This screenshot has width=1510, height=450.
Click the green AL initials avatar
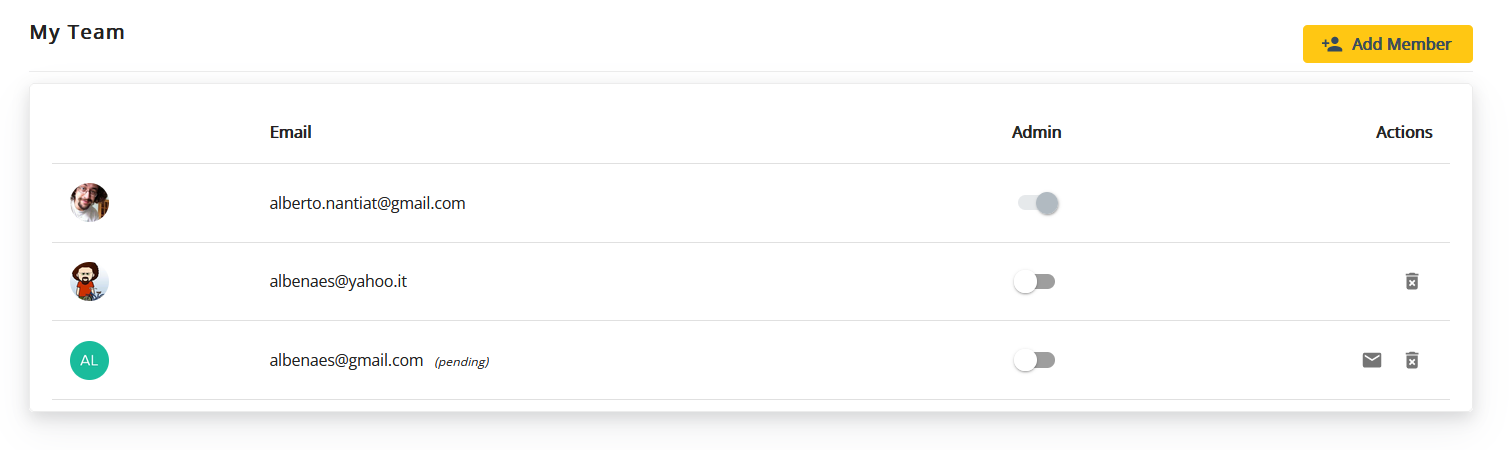click(89, 360)
